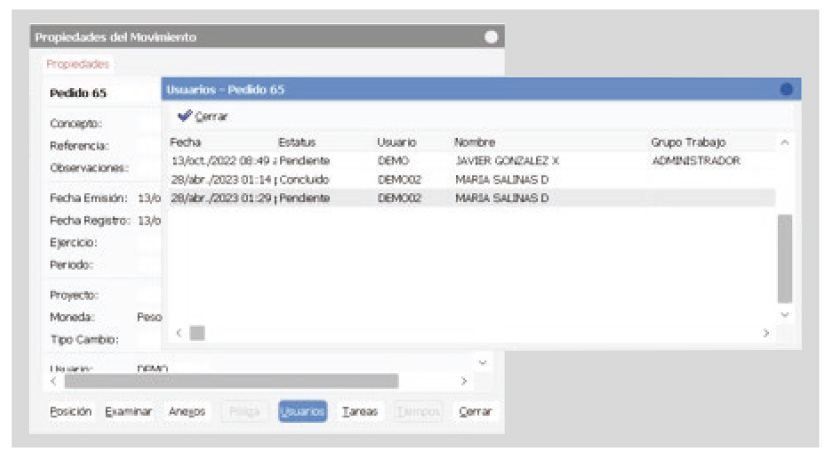Click the Grupo Trabajo column header
Viewport: 830px width, 457px height.
pyautogui.click(x=688, y=143)
